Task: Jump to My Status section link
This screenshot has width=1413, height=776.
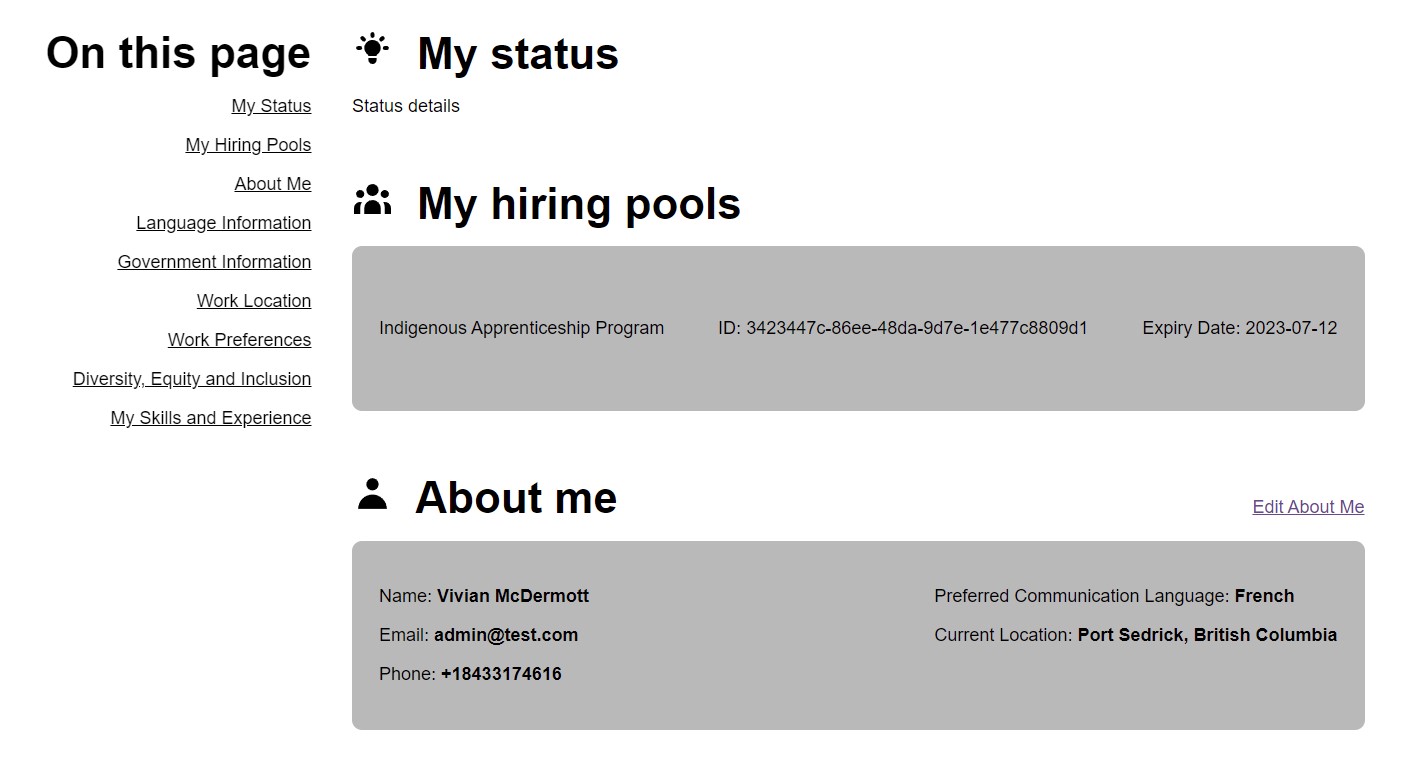Action: click(x=271, y=106)
